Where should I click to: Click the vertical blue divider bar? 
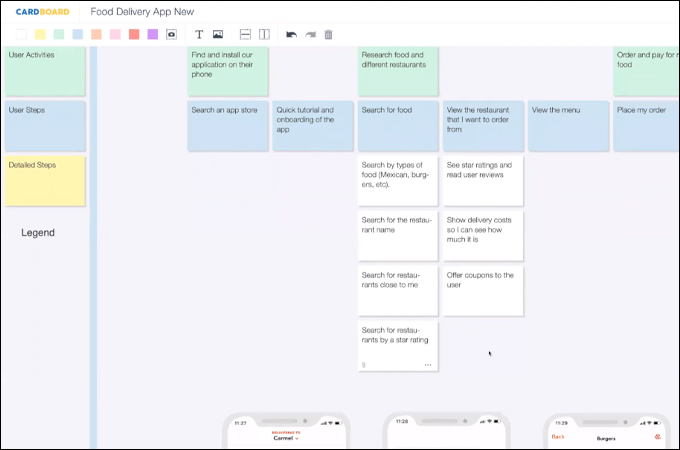(93, 247)
